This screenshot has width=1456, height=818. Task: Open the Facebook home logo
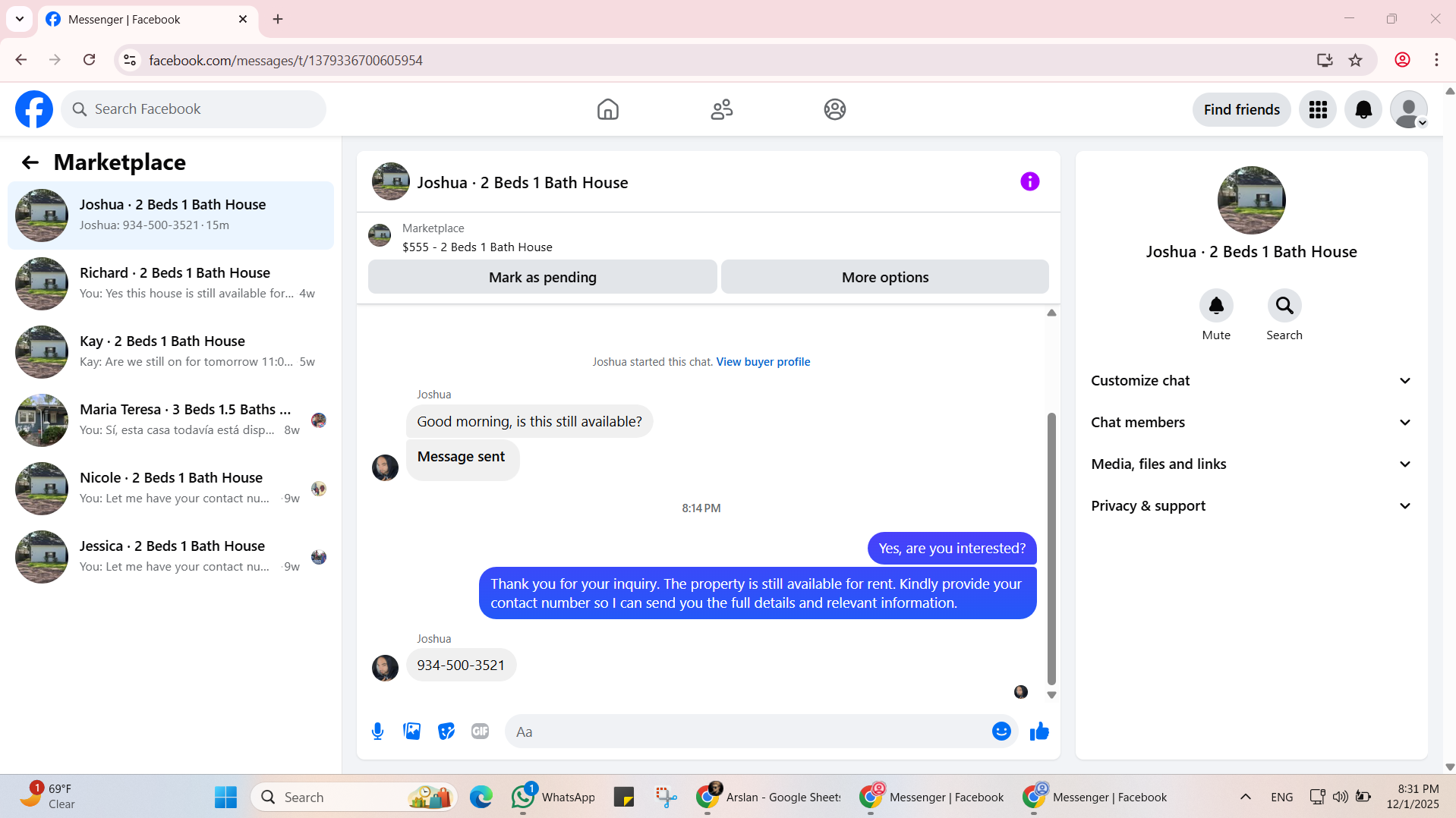coord(34,109)
